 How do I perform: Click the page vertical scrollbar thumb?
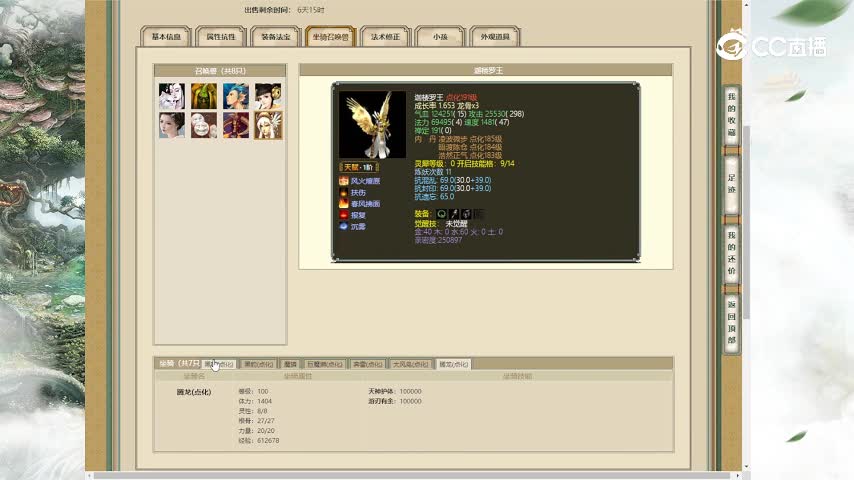[746, 222]
